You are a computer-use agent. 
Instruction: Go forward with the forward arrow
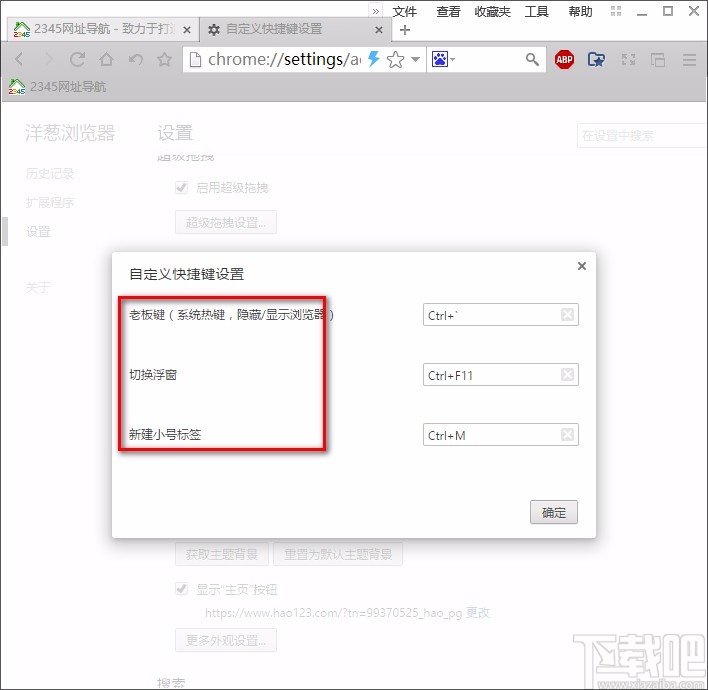pos(49,59)
